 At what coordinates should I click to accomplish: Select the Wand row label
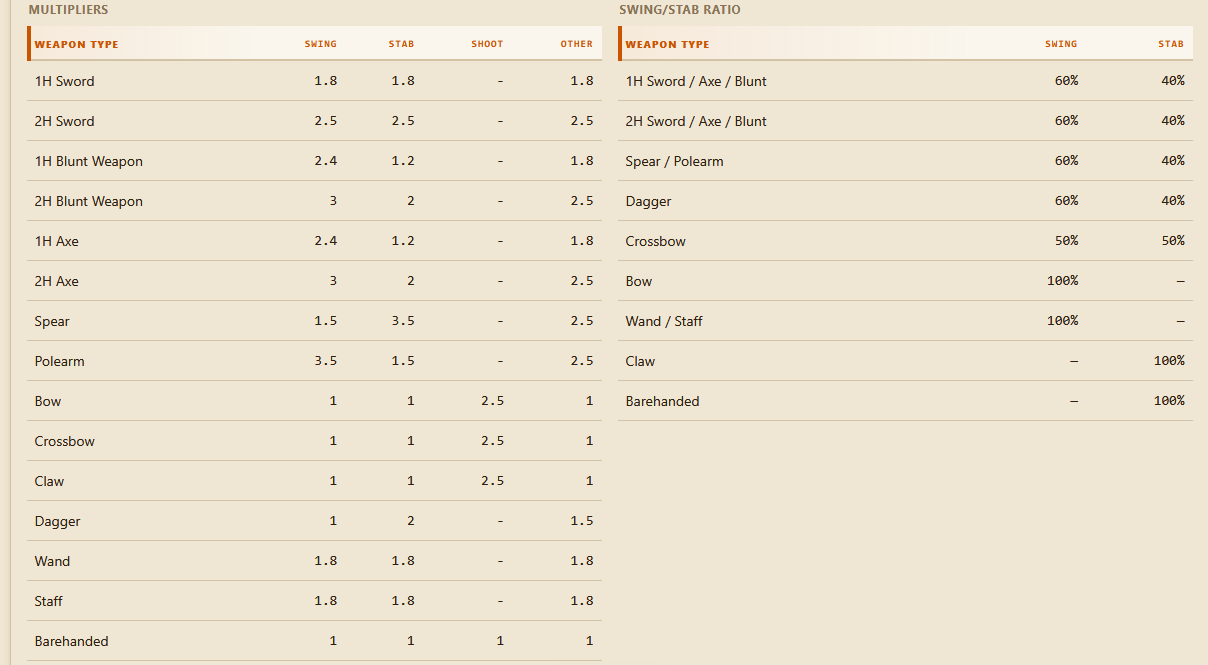coord(52,561)
